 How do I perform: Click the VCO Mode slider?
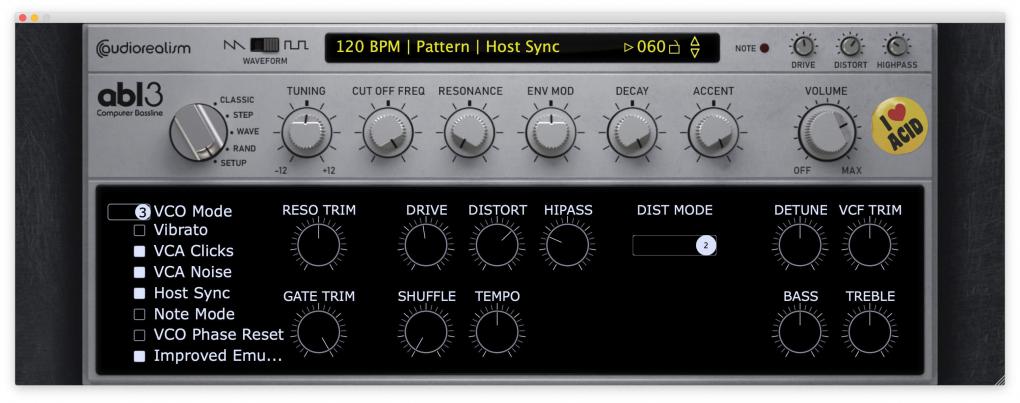coord(129,211)
